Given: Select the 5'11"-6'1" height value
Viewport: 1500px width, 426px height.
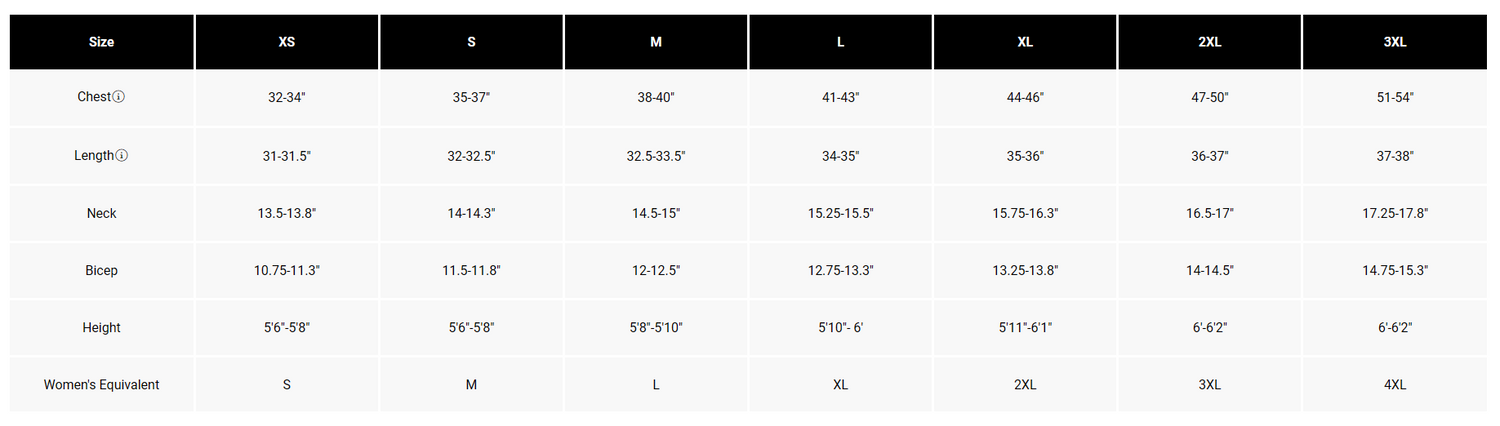Looking at the screenshot, I should (x=1025, y=327).
